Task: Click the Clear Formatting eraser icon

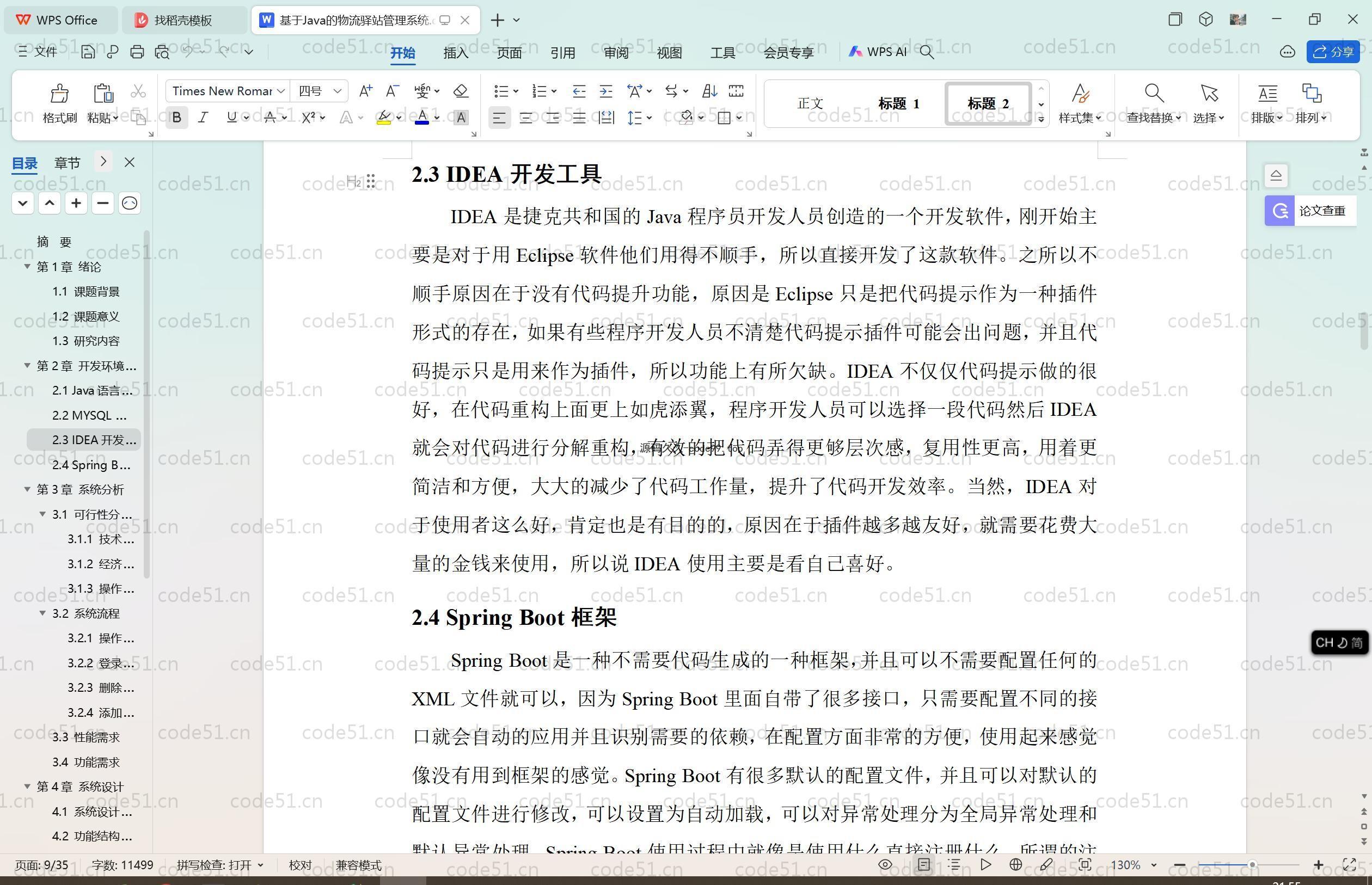Action: [461, 91]
